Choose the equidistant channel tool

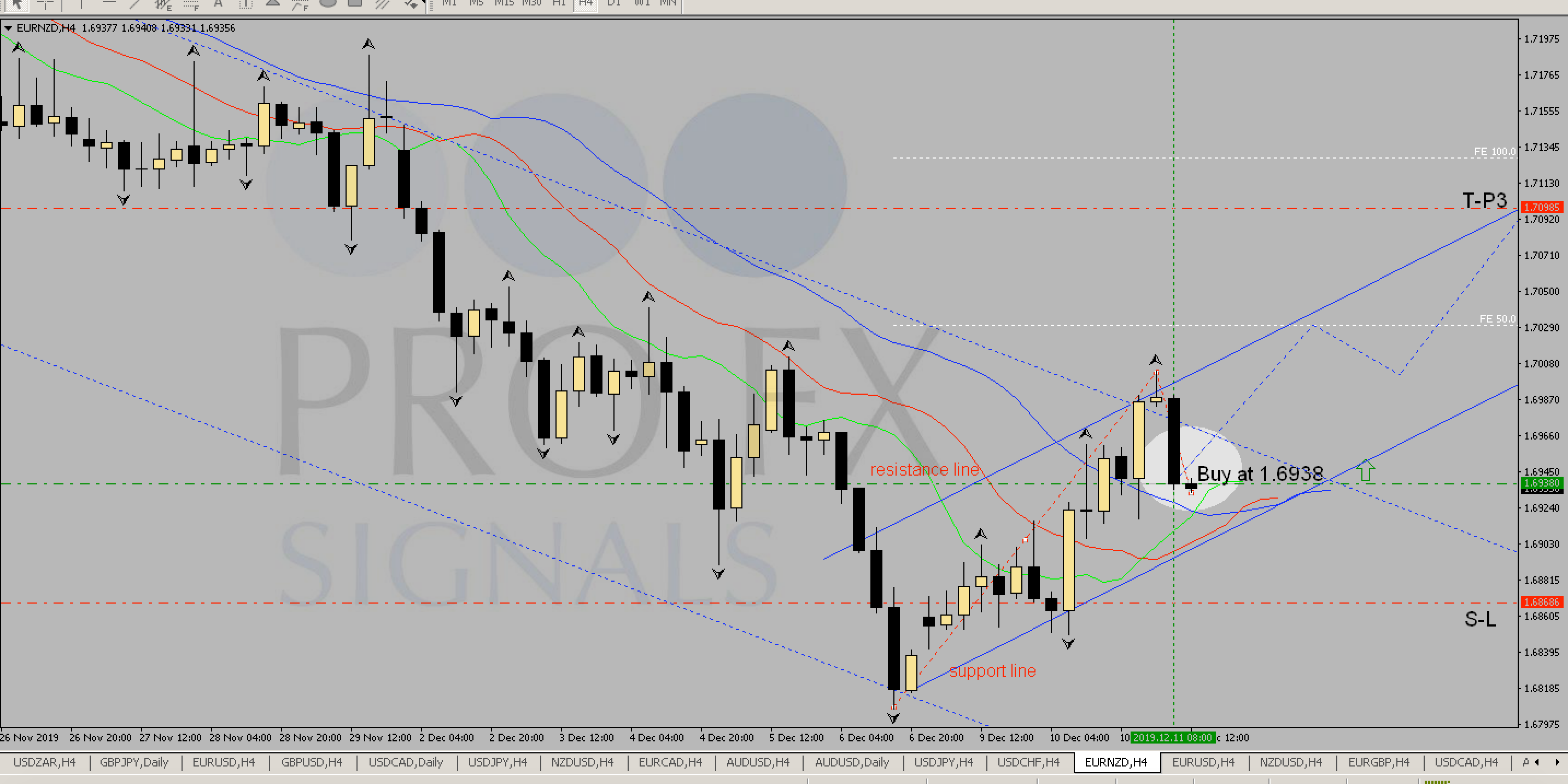click(162, 4)
